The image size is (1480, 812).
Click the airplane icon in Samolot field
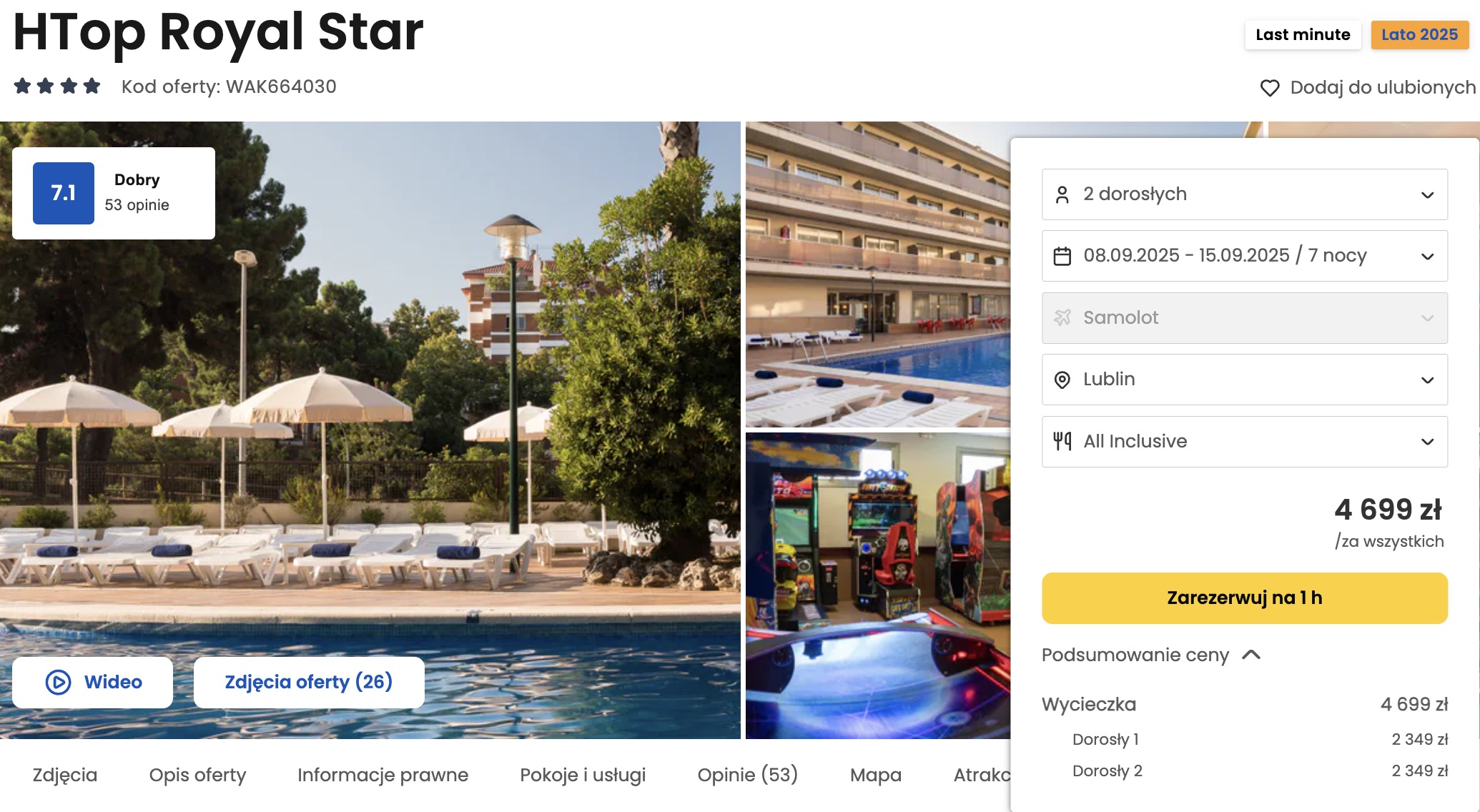click(x=1062, y=317)
